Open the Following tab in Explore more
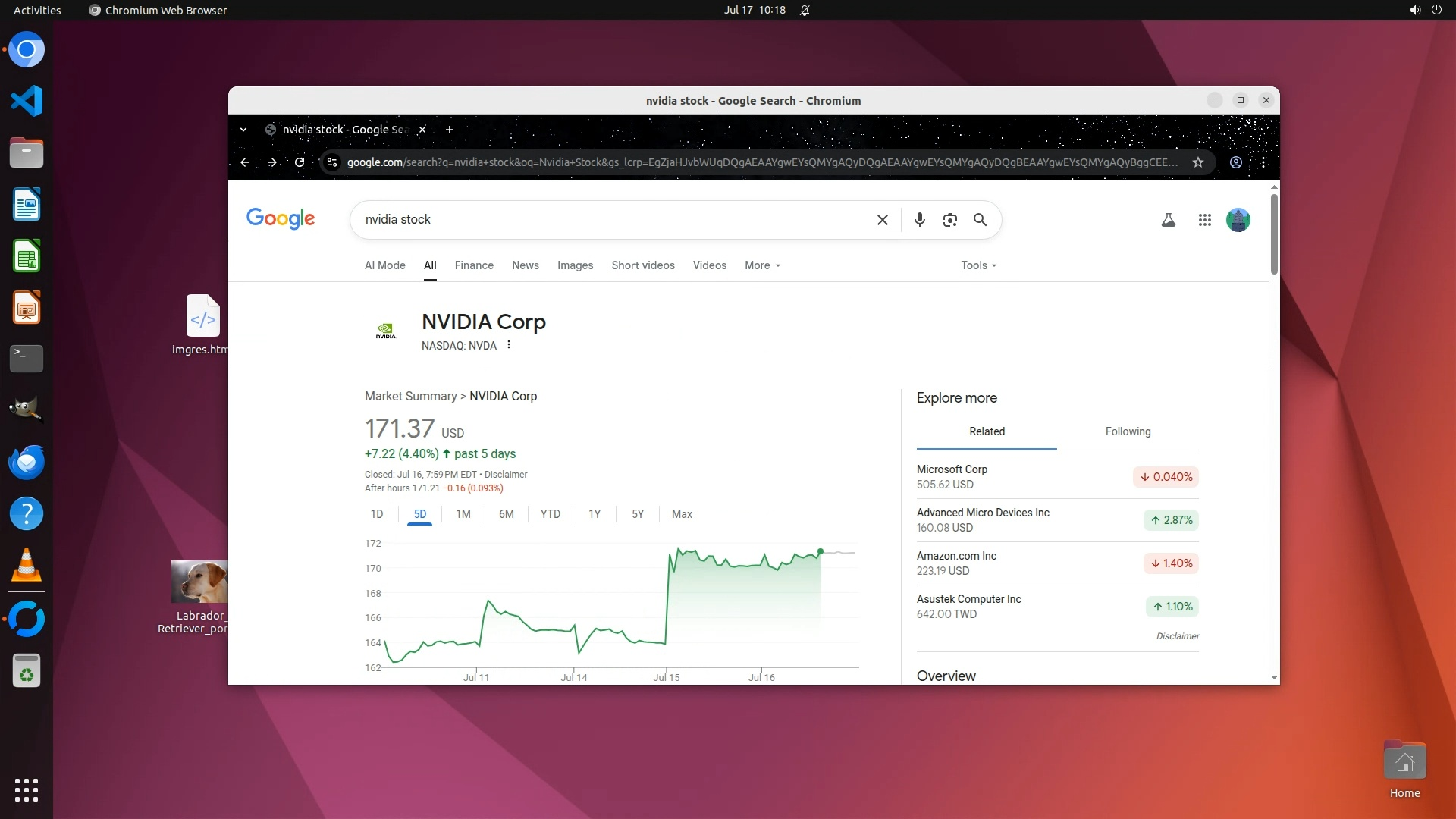The width and height of the screenshot is (1456, 819). click(x=1128, y=431)
